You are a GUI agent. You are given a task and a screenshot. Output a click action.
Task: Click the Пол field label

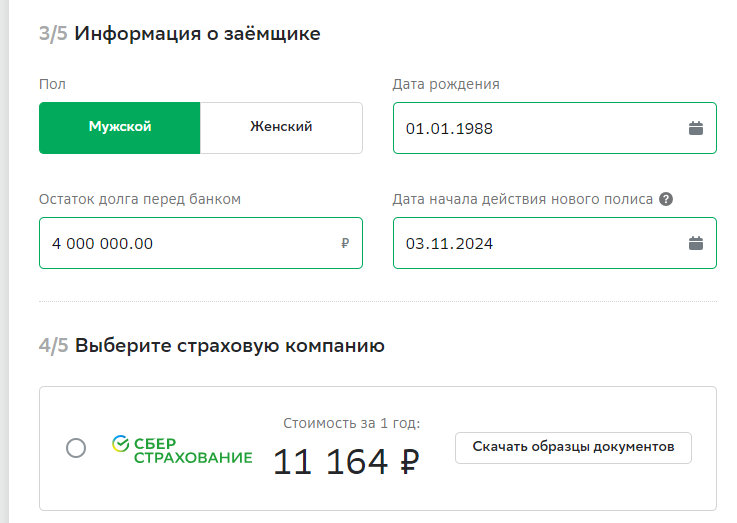tap(52, 84)
